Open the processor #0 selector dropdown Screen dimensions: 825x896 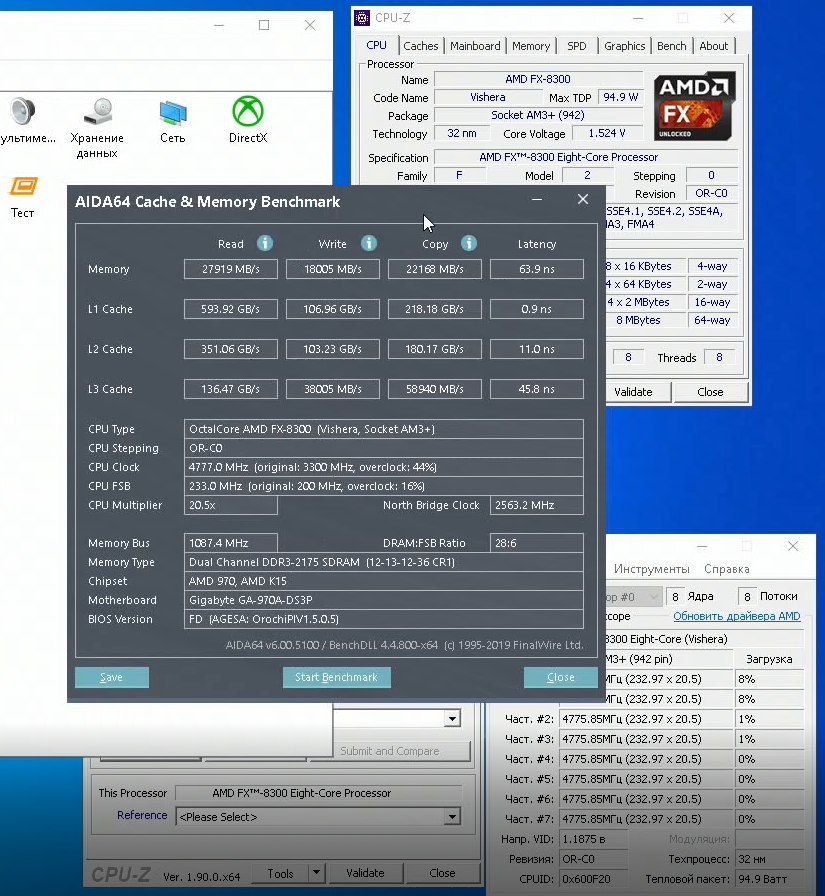(x=633, y=597)
